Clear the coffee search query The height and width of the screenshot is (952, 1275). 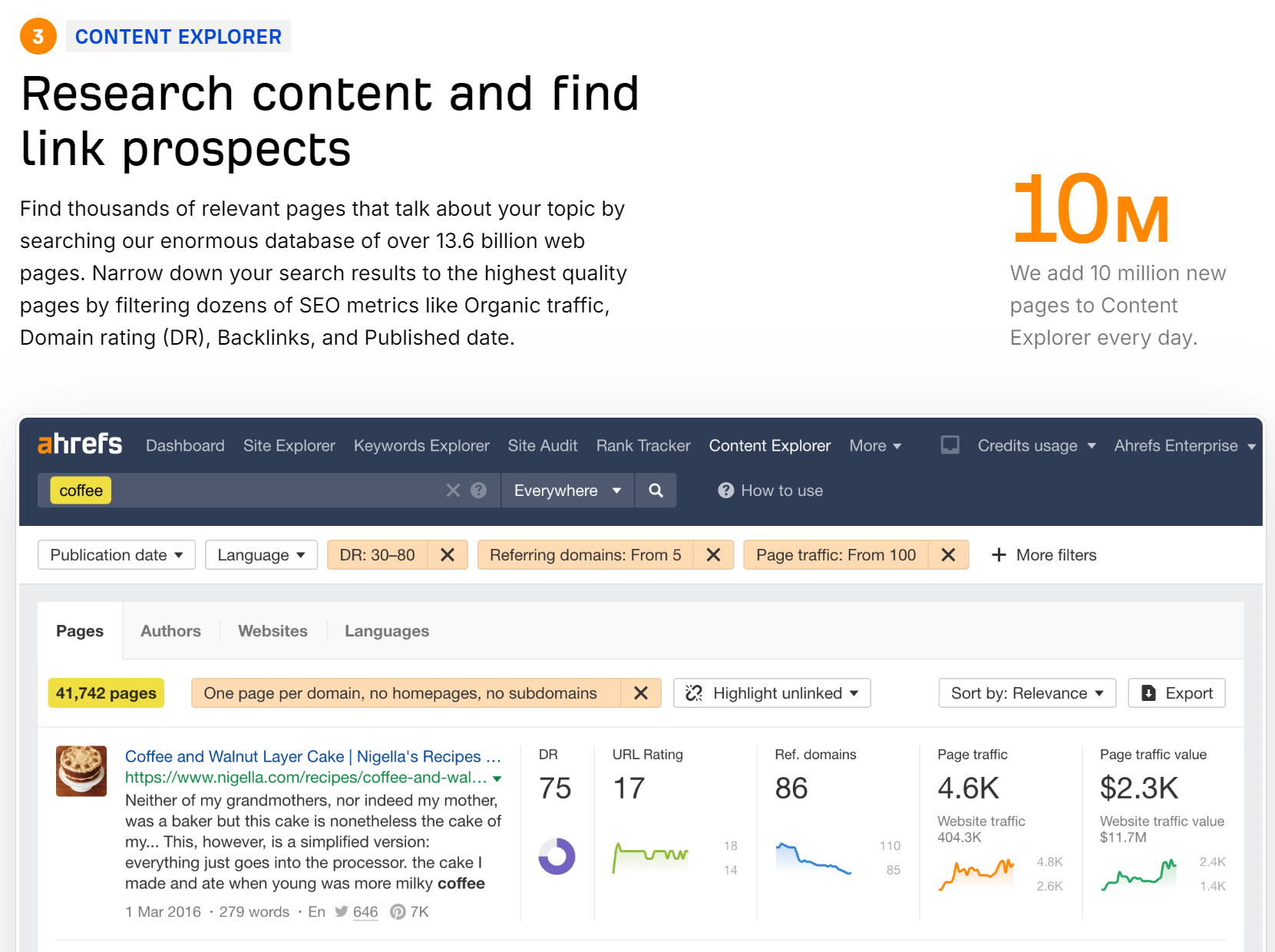tap(453, 491)
